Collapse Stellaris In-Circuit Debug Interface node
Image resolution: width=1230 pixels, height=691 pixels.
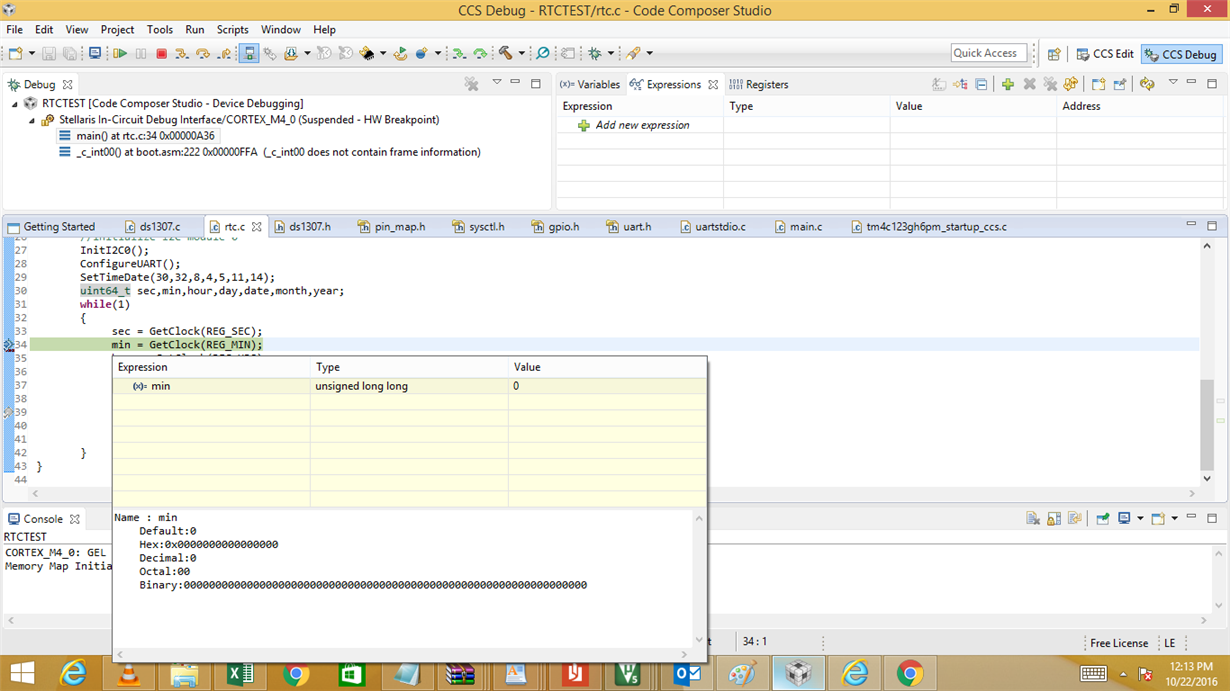pos(32,120)
